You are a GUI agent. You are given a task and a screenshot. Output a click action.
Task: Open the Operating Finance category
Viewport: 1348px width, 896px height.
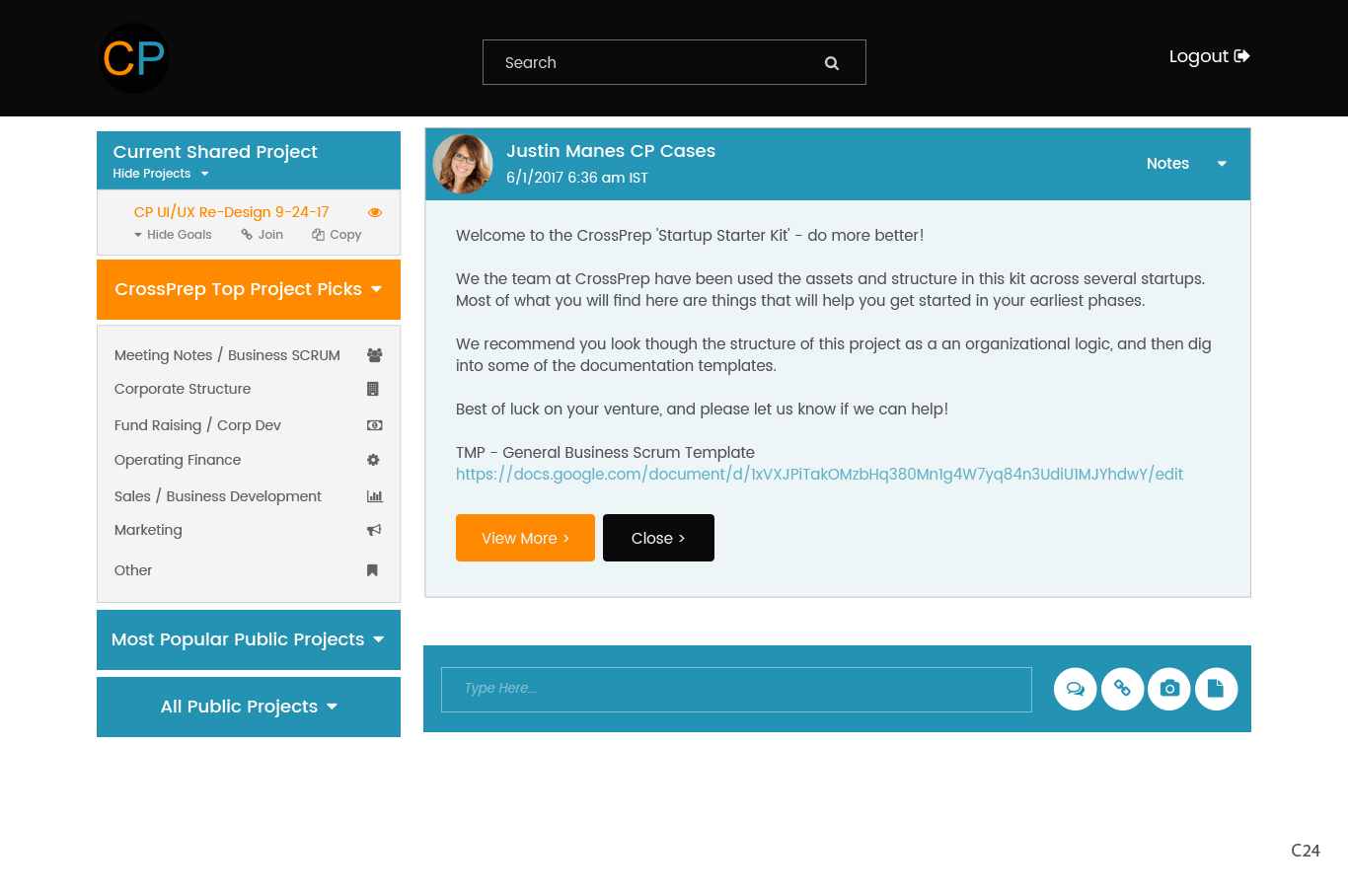[x=178, y=460]
